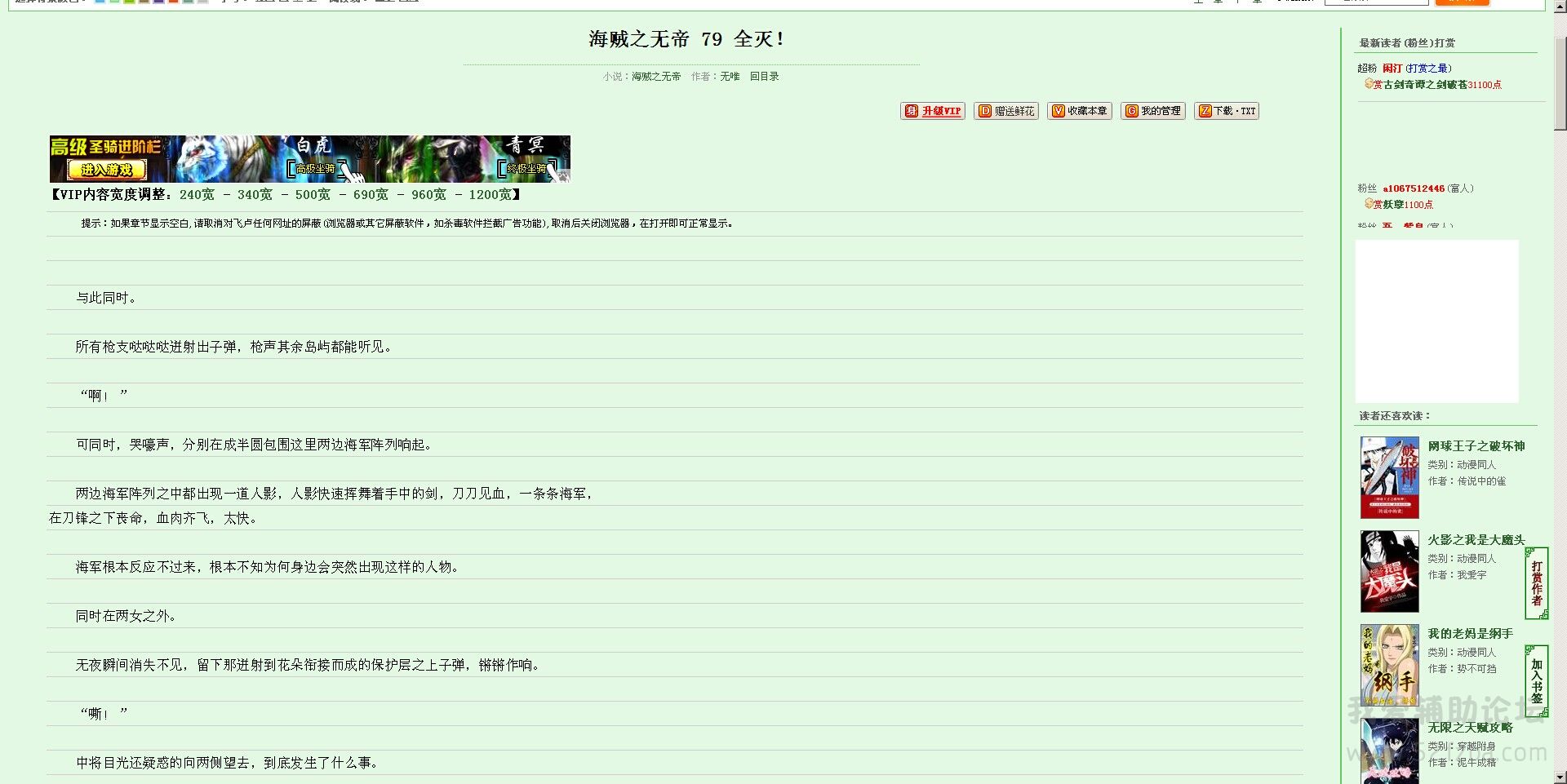Click the line starting 中将目光还疑惑
The height and width of the screenshot is (784, 1567).
227,764
